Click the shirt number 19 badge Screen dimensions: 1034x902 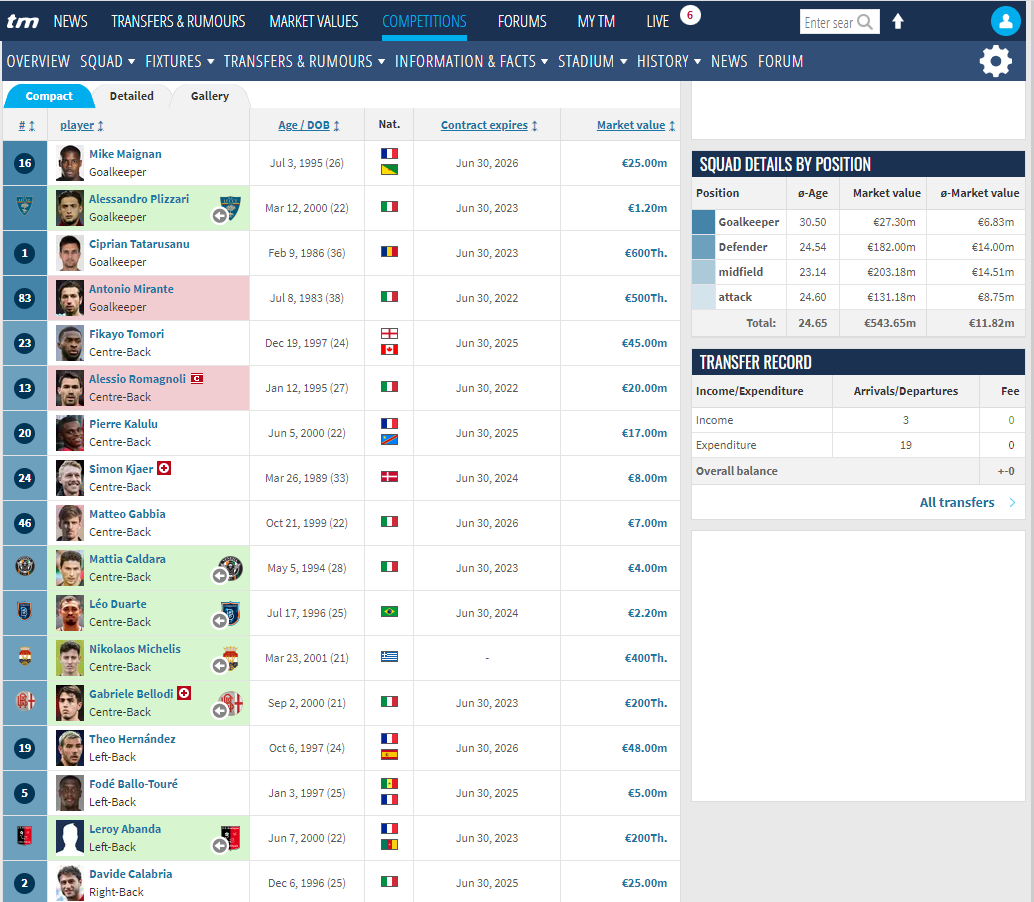[24, 748]
